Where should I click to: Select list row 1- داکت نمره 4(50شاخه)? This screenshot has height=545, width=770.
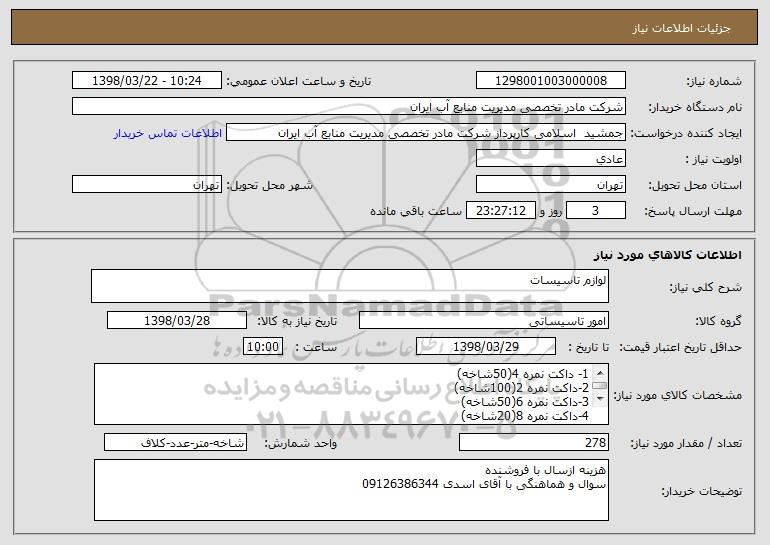522,374
